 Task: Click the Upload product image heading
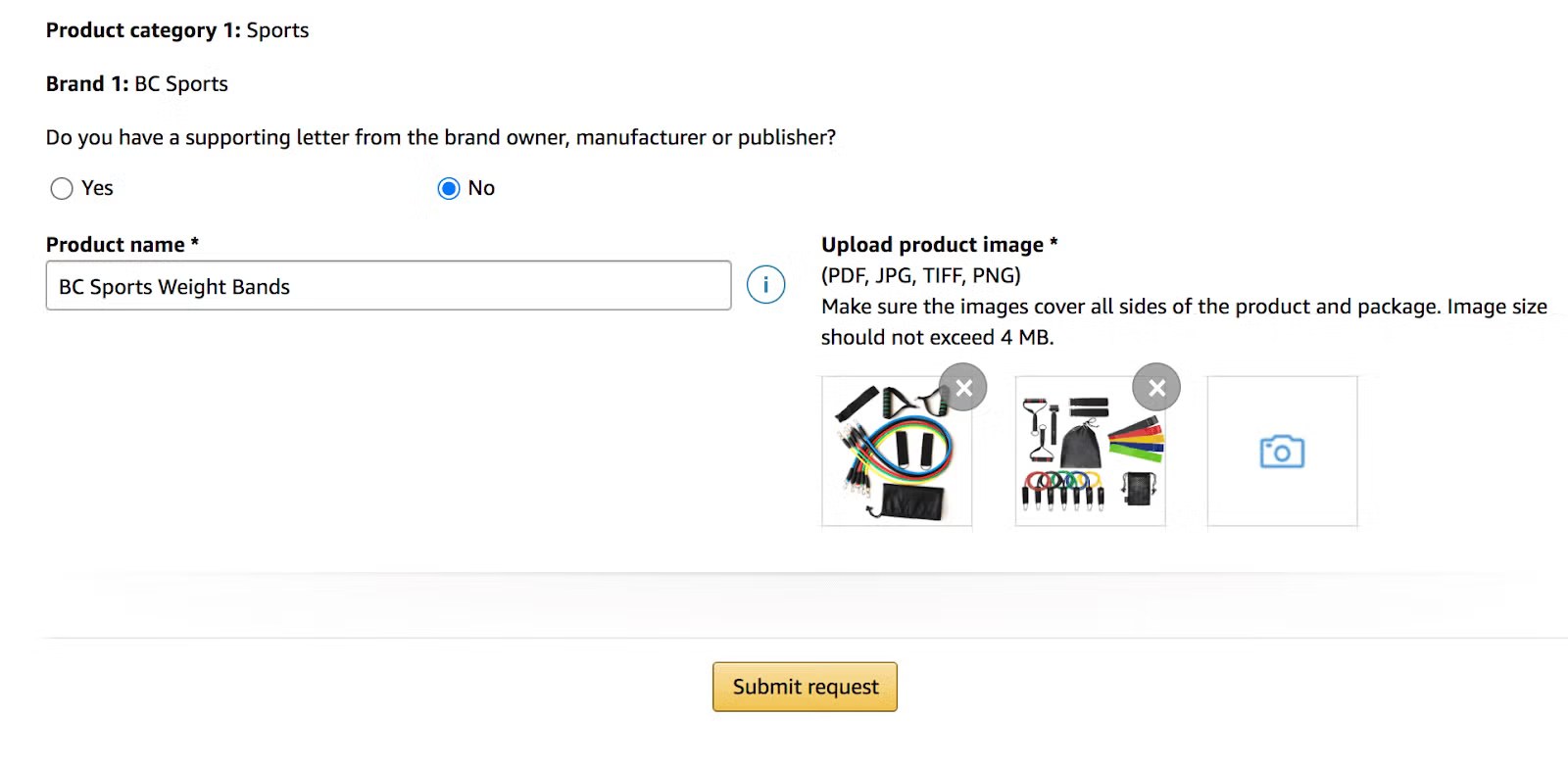pyautogui.click(x=937, y=244)
